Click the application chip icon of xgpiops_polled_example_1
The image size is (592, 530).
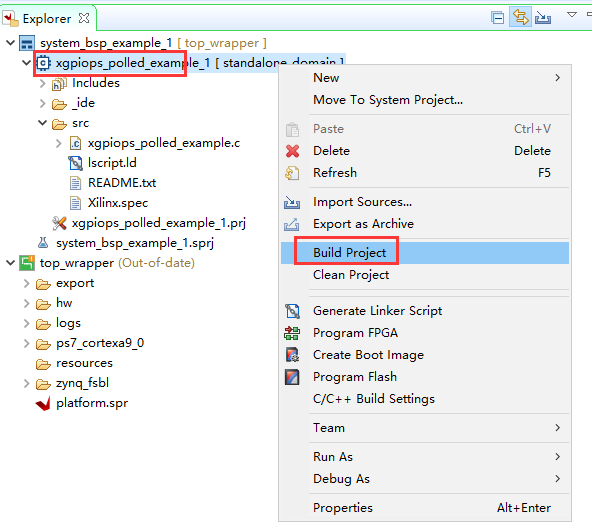pyautogui.click(x=43, y=63)
